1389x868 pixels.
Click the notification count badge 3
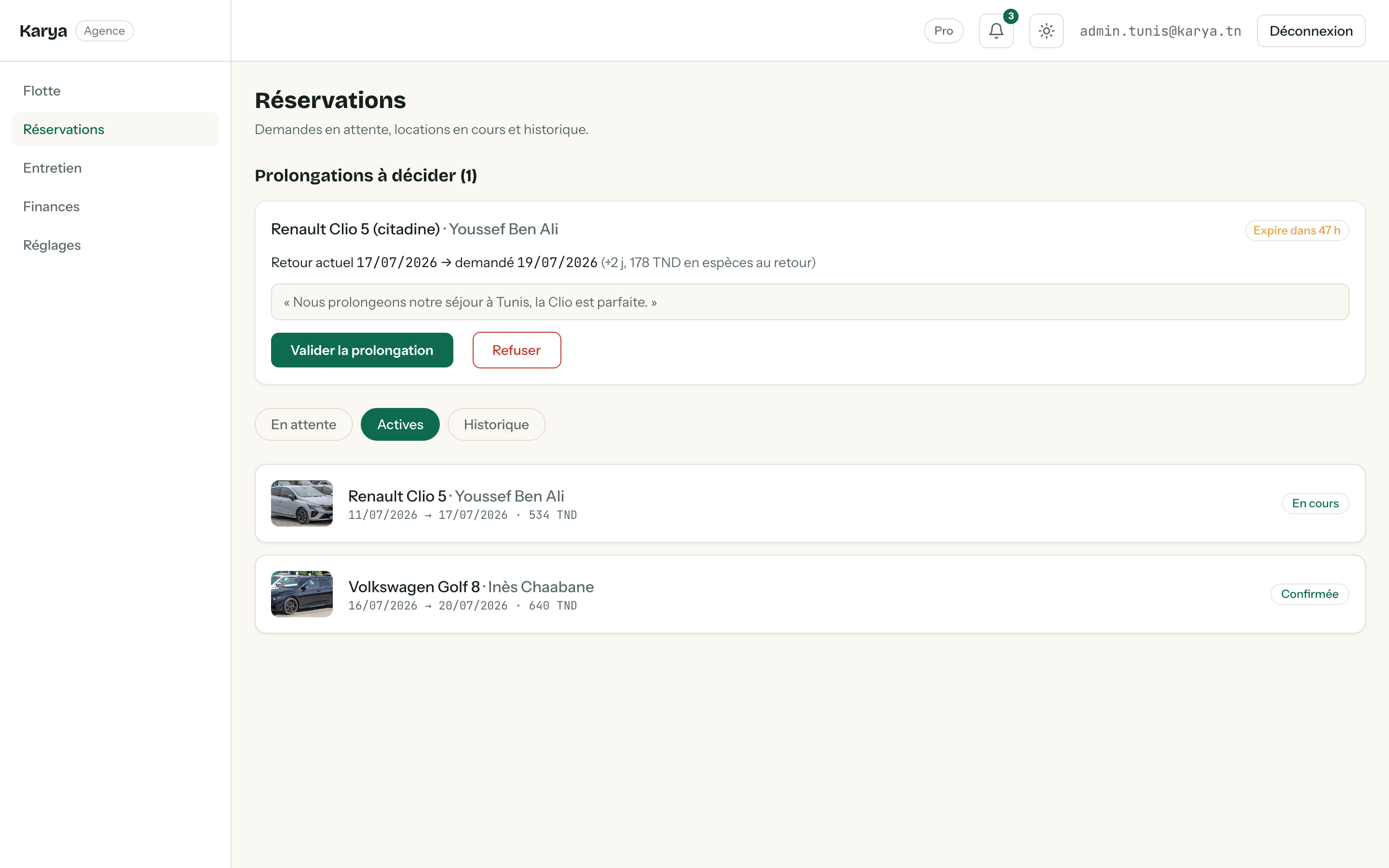tap(1011, 16)
